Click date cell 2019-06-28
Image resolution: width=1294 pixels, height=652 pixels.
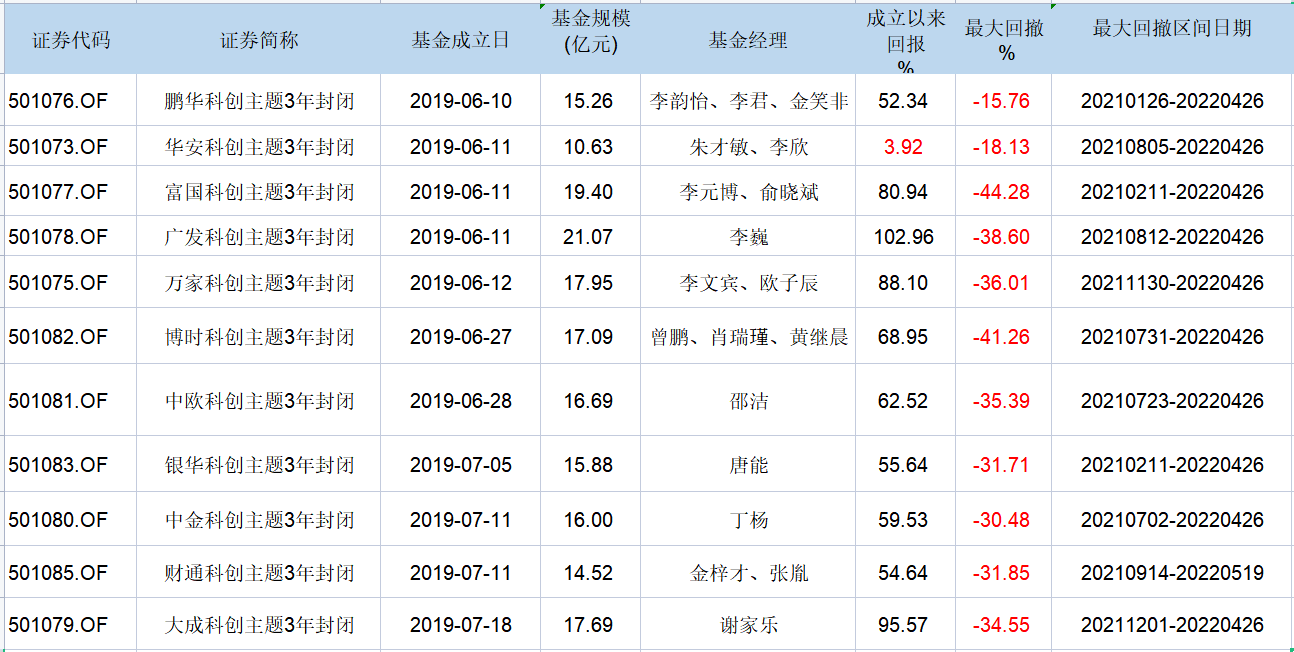tap(461, 401)
